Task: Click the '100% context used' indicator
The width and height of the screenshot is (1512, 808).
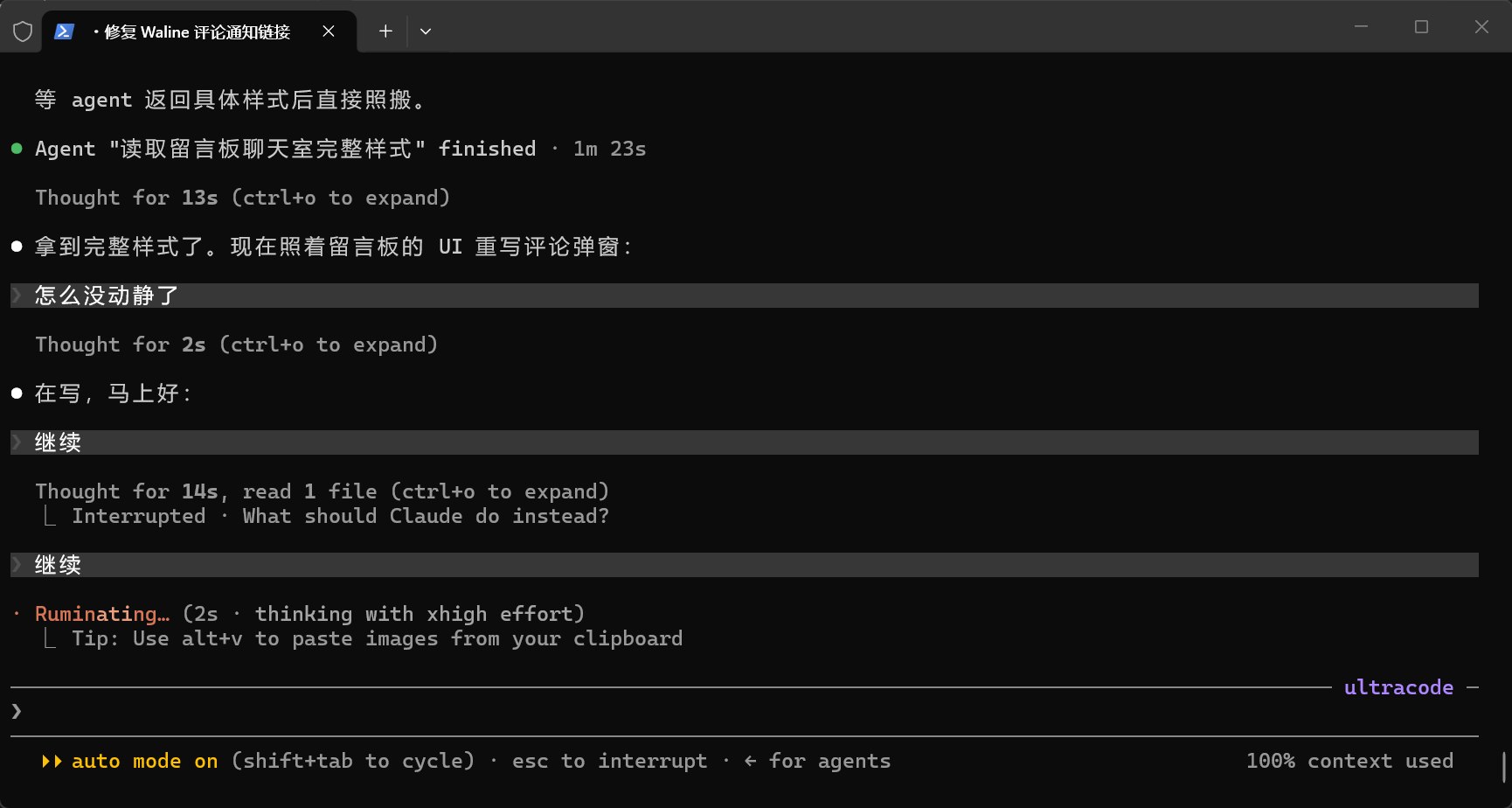Action: (x=1349, y=761)
